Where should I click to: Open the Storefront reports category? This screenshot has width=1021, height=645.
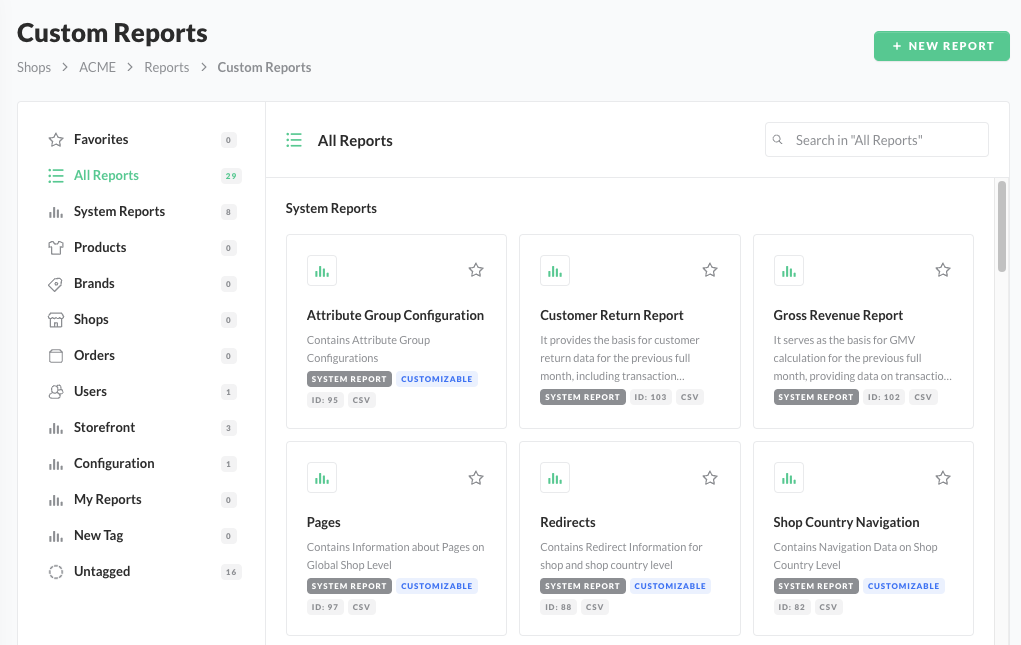[x=104, y=428]
